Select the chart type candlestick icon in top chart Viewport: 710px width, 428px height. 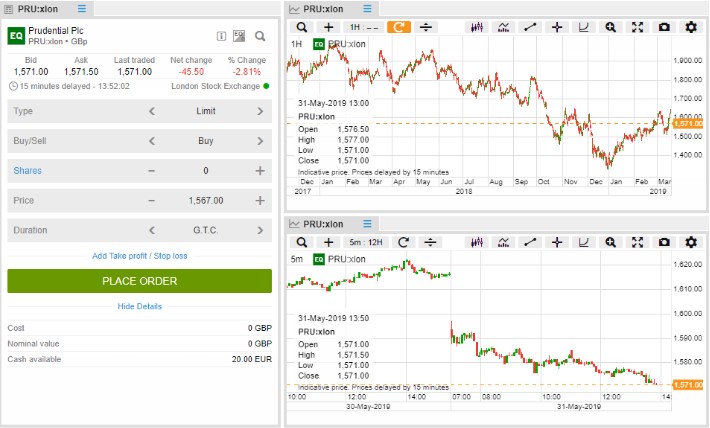(477, 27)
